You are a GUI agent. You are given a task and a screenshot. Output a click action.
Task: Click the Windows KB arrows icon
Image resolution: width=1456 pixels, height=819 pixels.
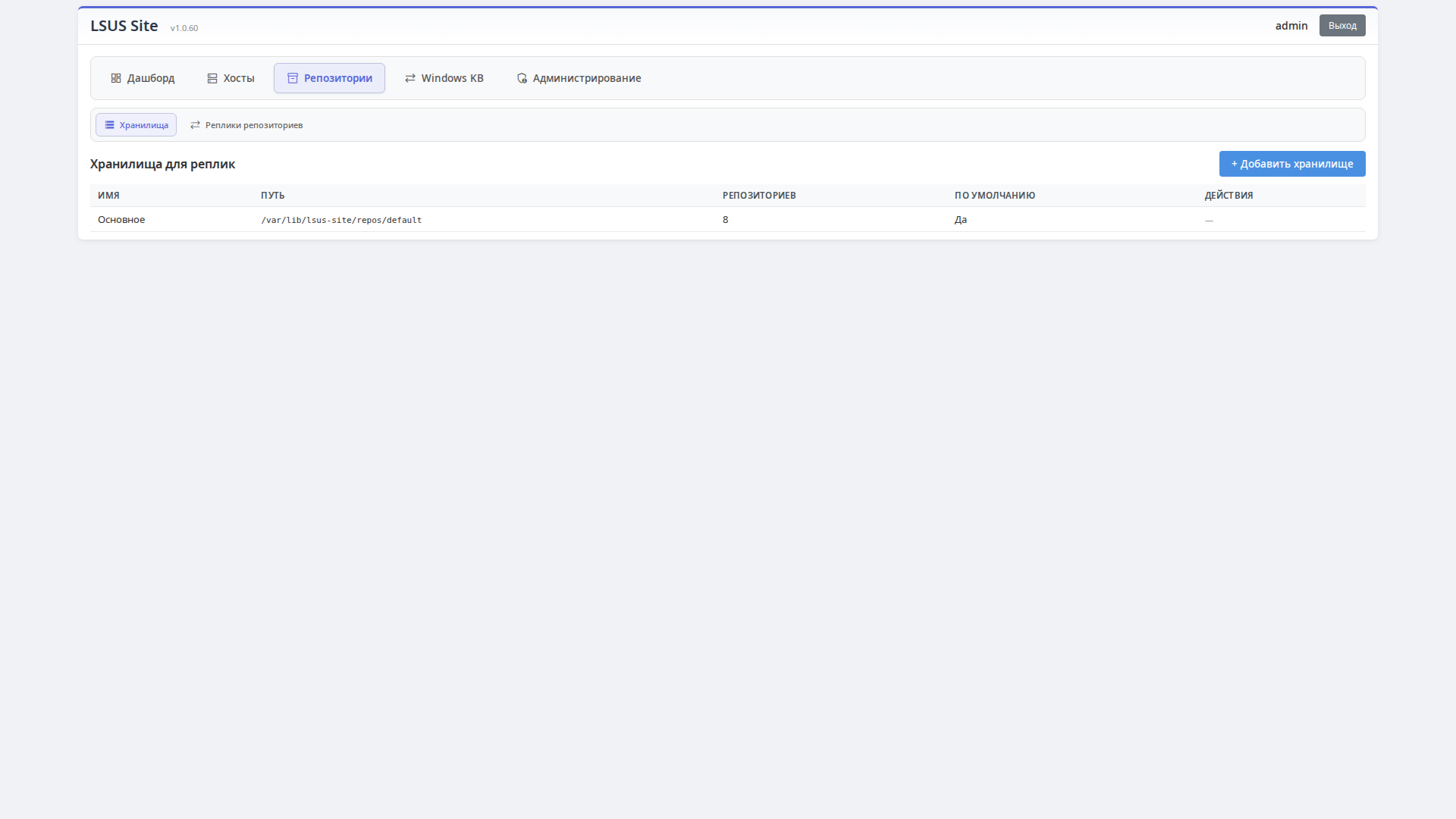click(x=410, y=78)
